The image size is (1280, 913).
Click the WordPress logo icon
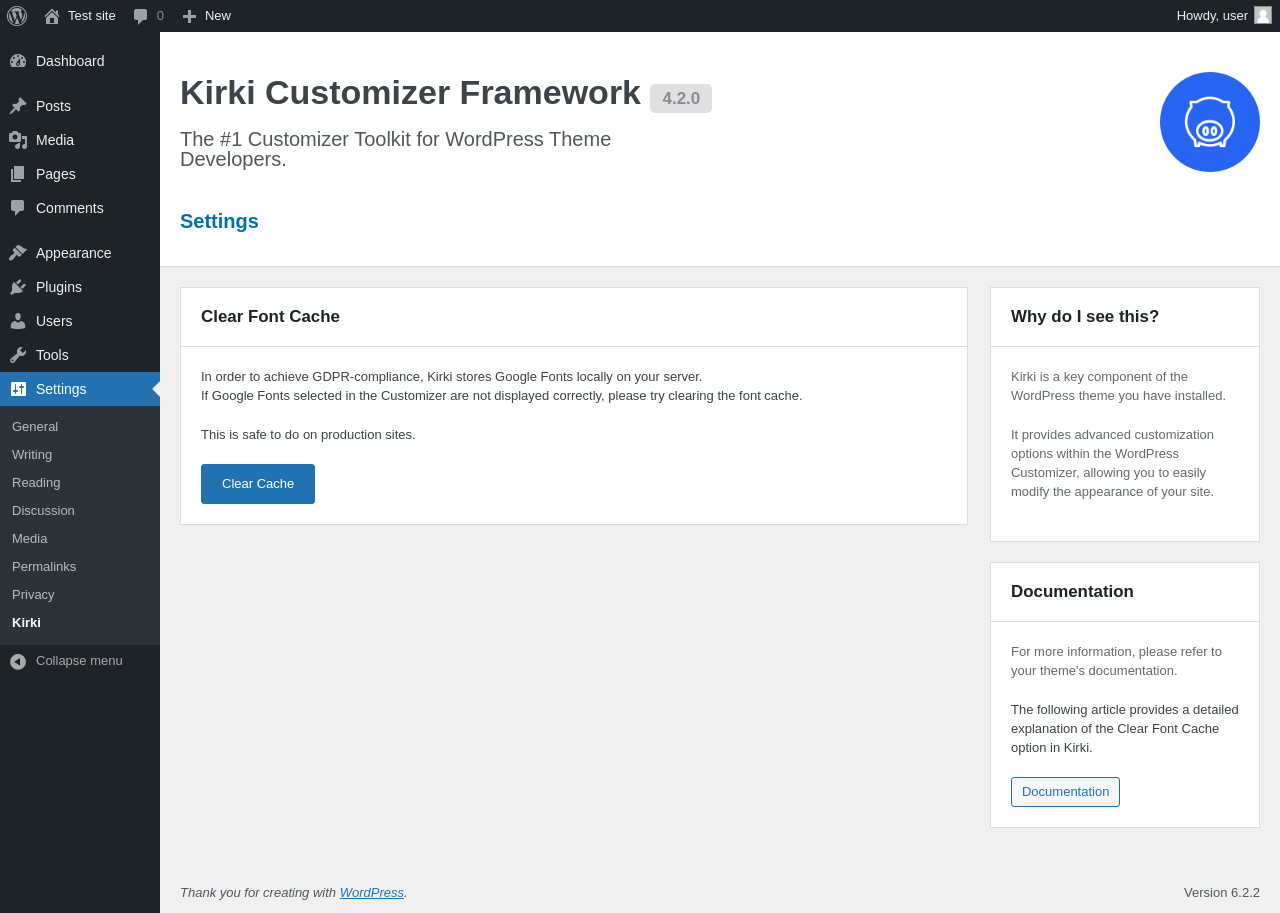(17, 16)
